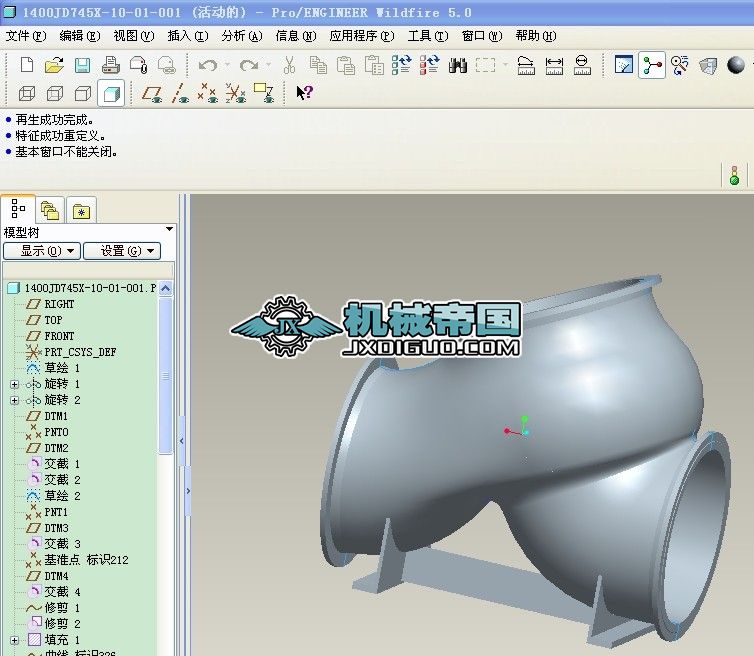The image size is (754, 656).
Task: Open the 视图(V) menu
Action: click(134, 36)
